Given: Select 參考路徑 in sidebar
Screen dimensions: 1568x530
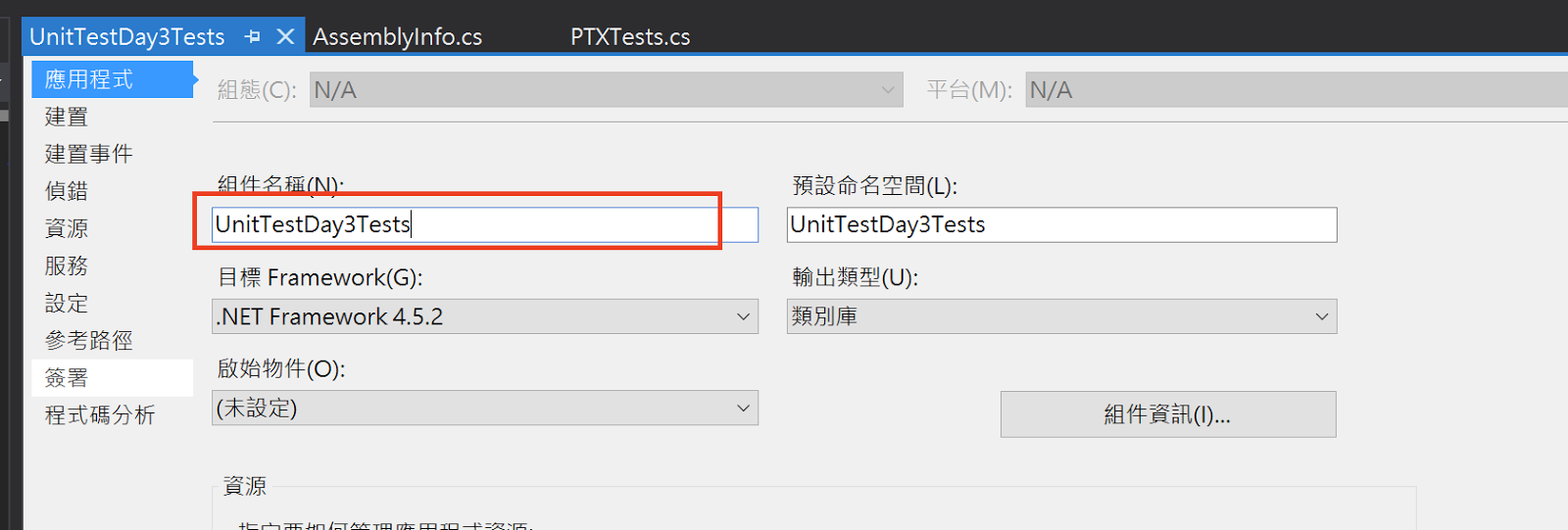Looking at the screenshot, I should [x=88, y=340].
